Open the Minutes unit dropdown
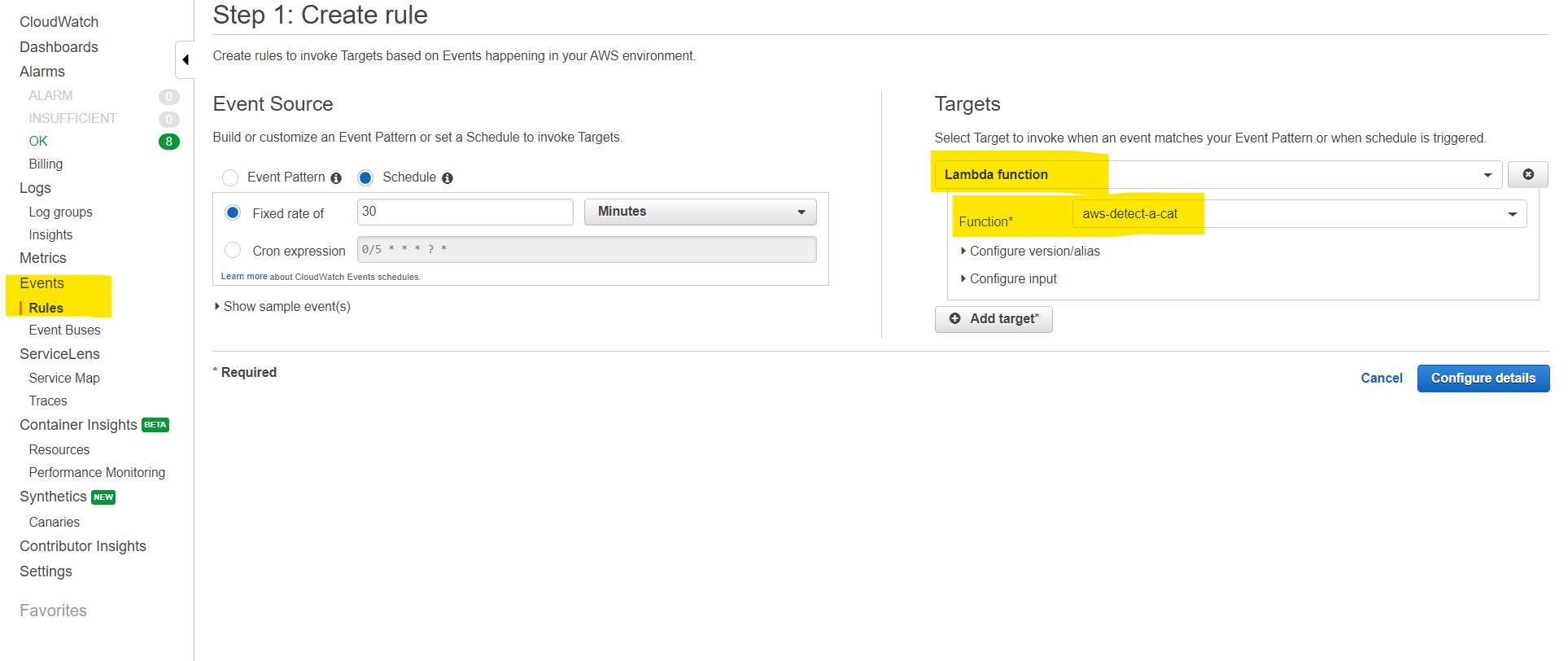 [x=700, y=212]
